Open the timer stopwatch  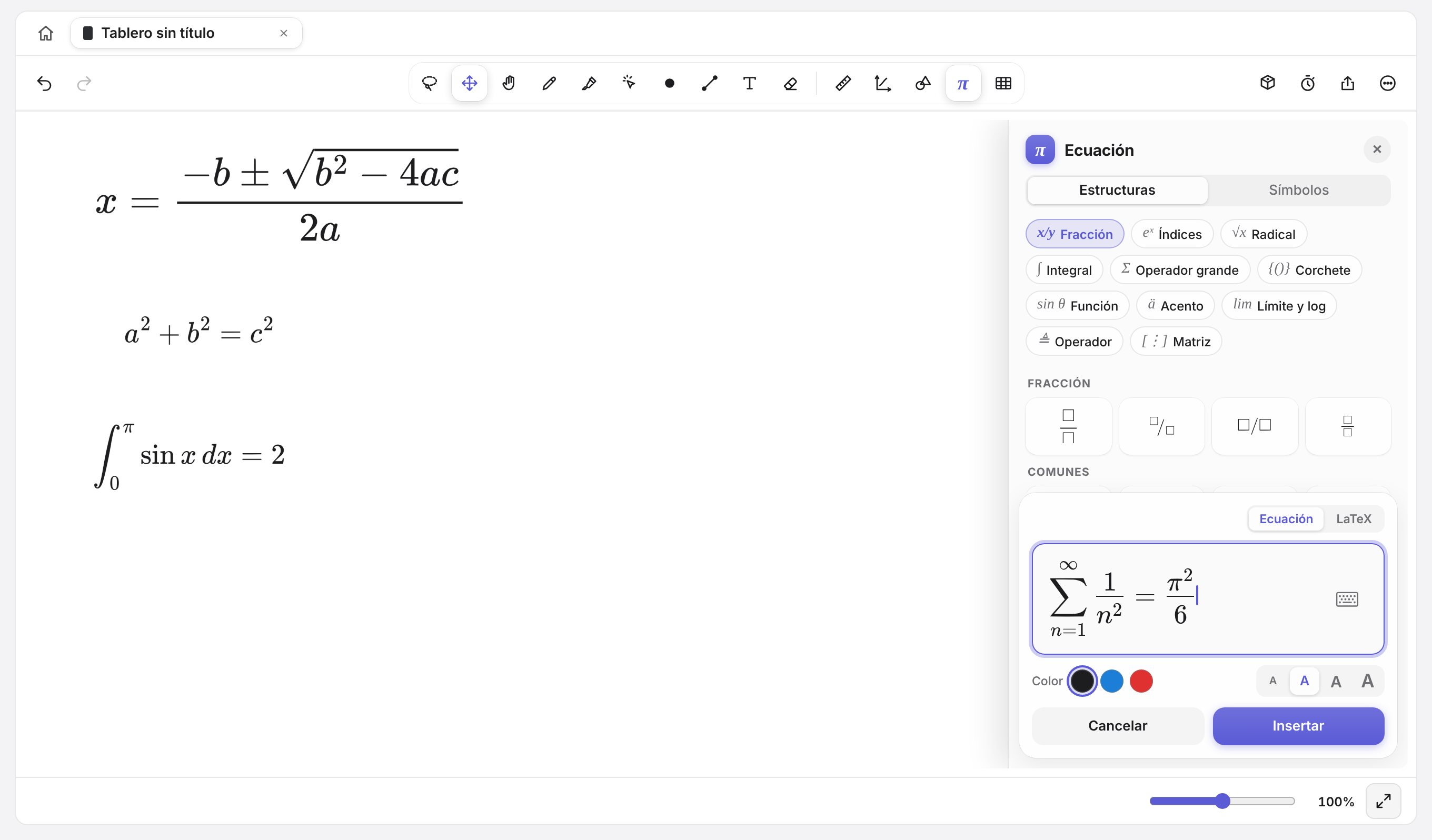tap(1308, 84)
